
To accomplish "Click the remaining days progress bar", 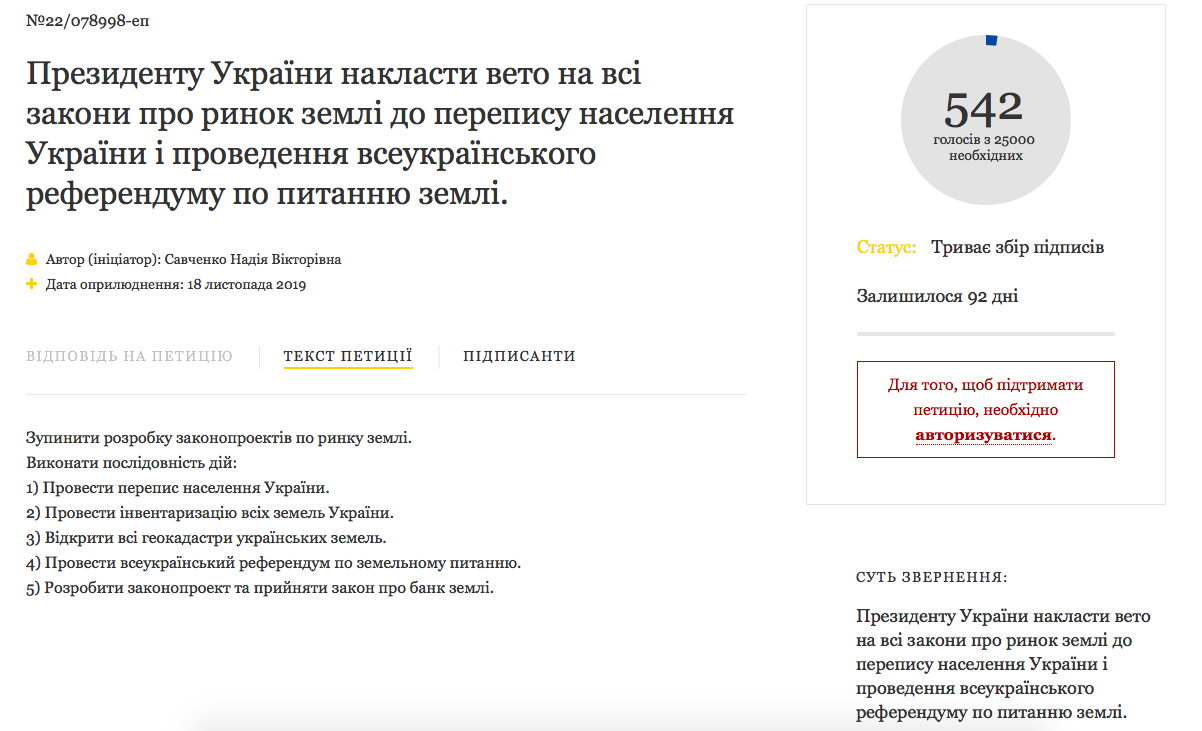I will 985,333.
